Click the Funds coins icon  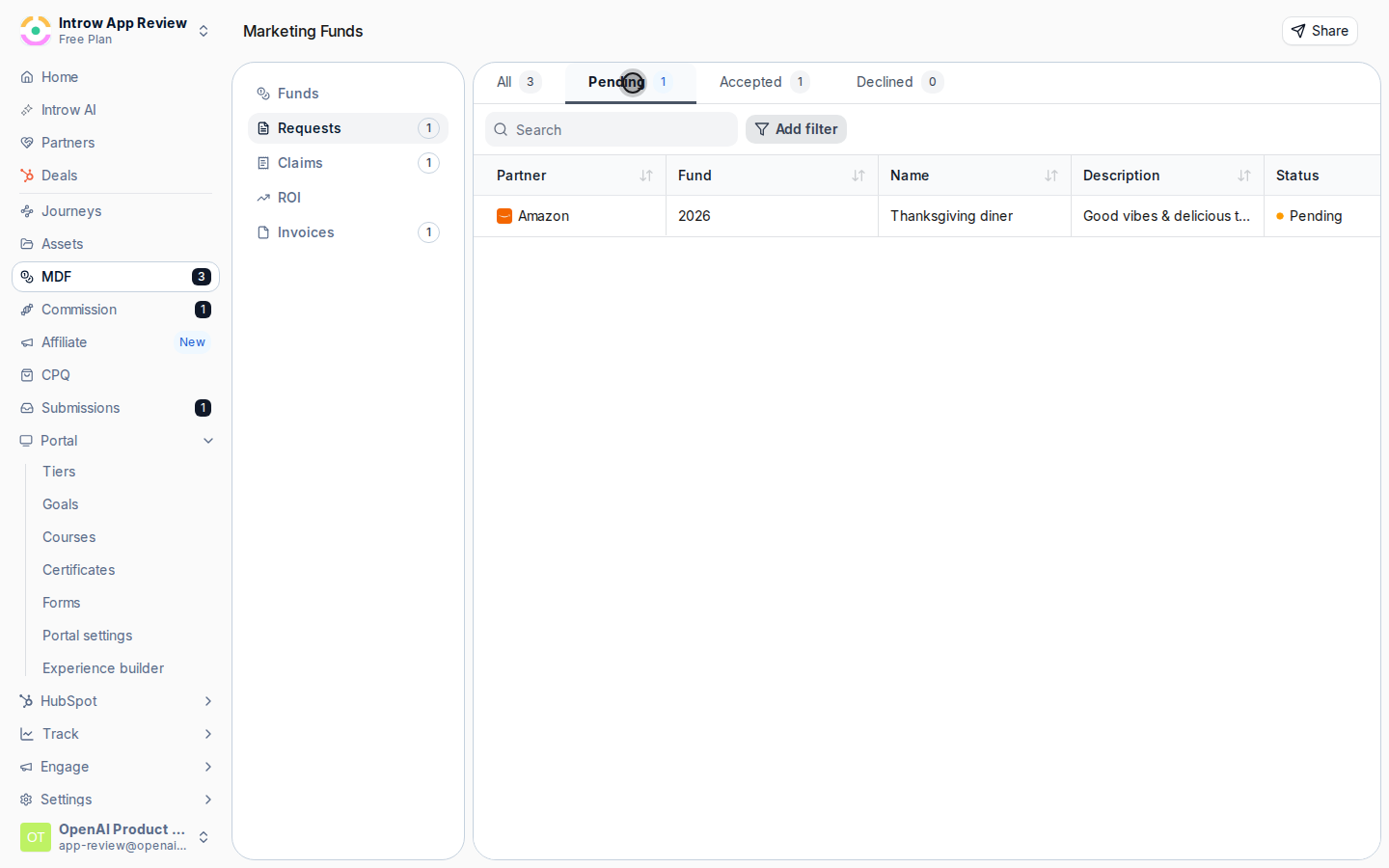click(263, 94)
